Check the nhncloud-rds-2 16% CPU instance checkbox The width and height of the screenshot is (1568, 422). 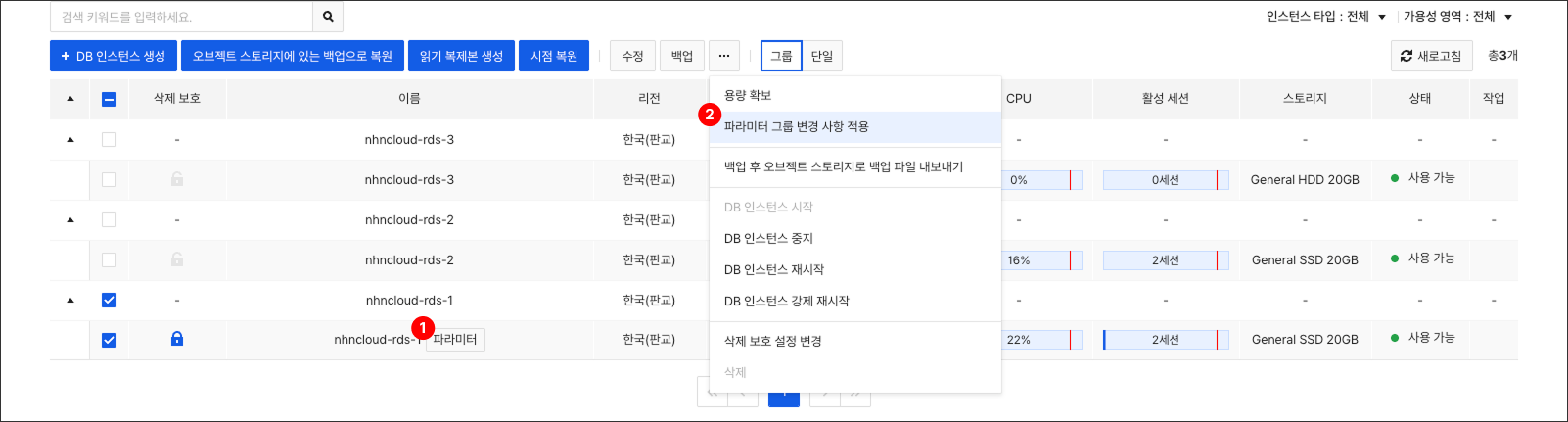[x=109, y=259]
